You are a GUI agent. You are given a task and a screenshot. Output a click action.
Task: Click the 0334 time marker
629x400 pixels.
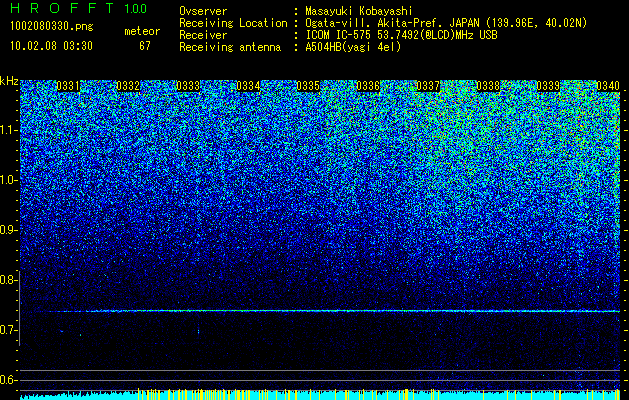pos(248,86)
